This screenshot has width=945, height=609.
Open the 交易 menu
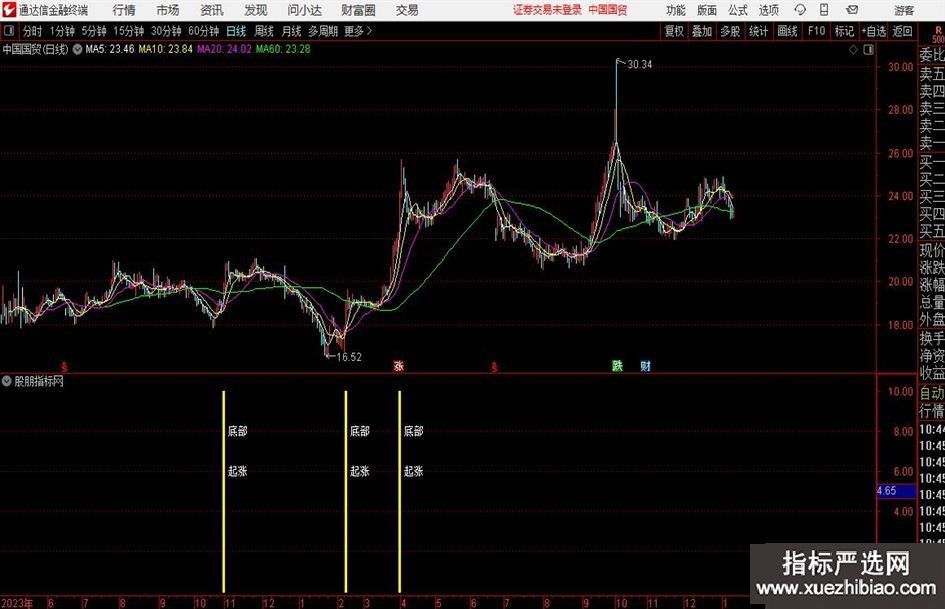pyautogui.click(x=407, y=10)
